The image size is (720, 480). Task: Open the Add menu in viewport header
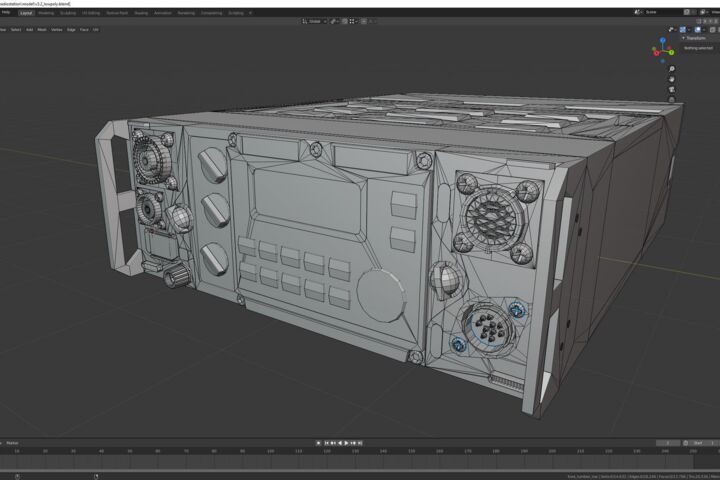click(x=29, y=29)
